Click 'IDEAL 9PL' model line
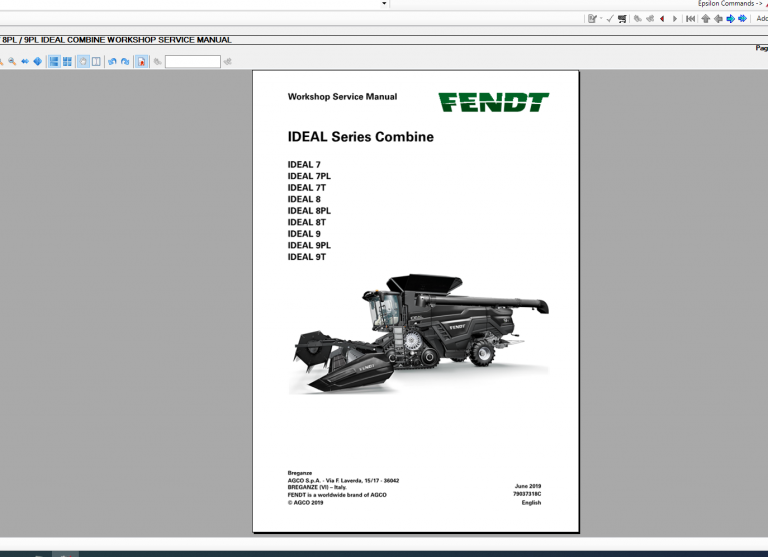 [309, 245]
